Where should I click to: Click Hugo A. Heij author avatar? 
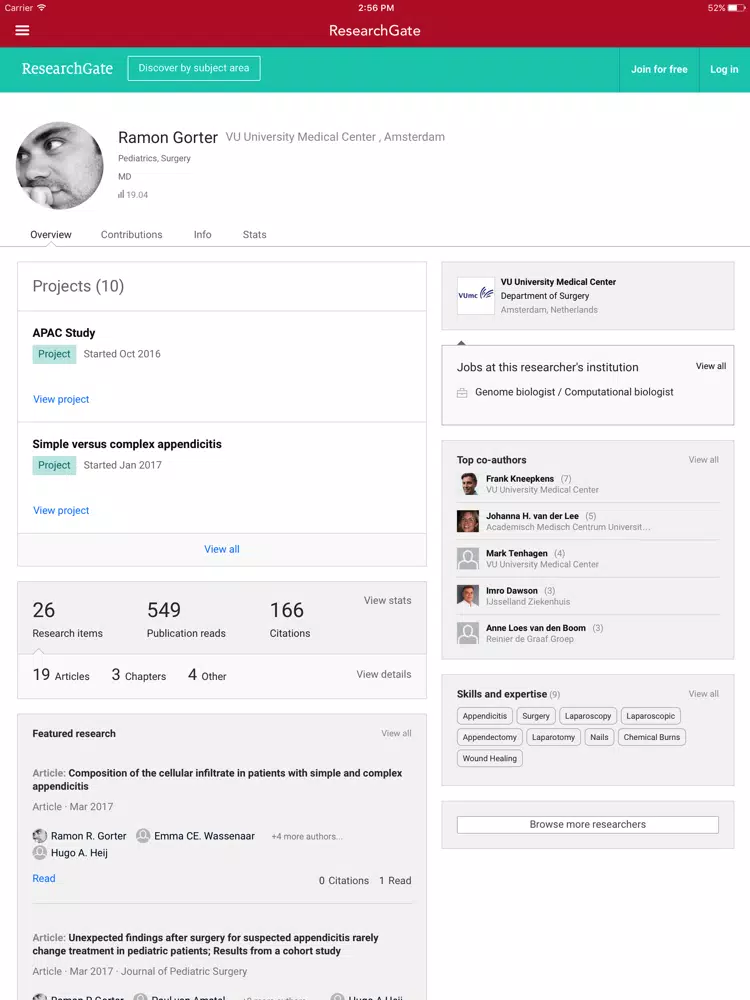(x=40, y=853)
